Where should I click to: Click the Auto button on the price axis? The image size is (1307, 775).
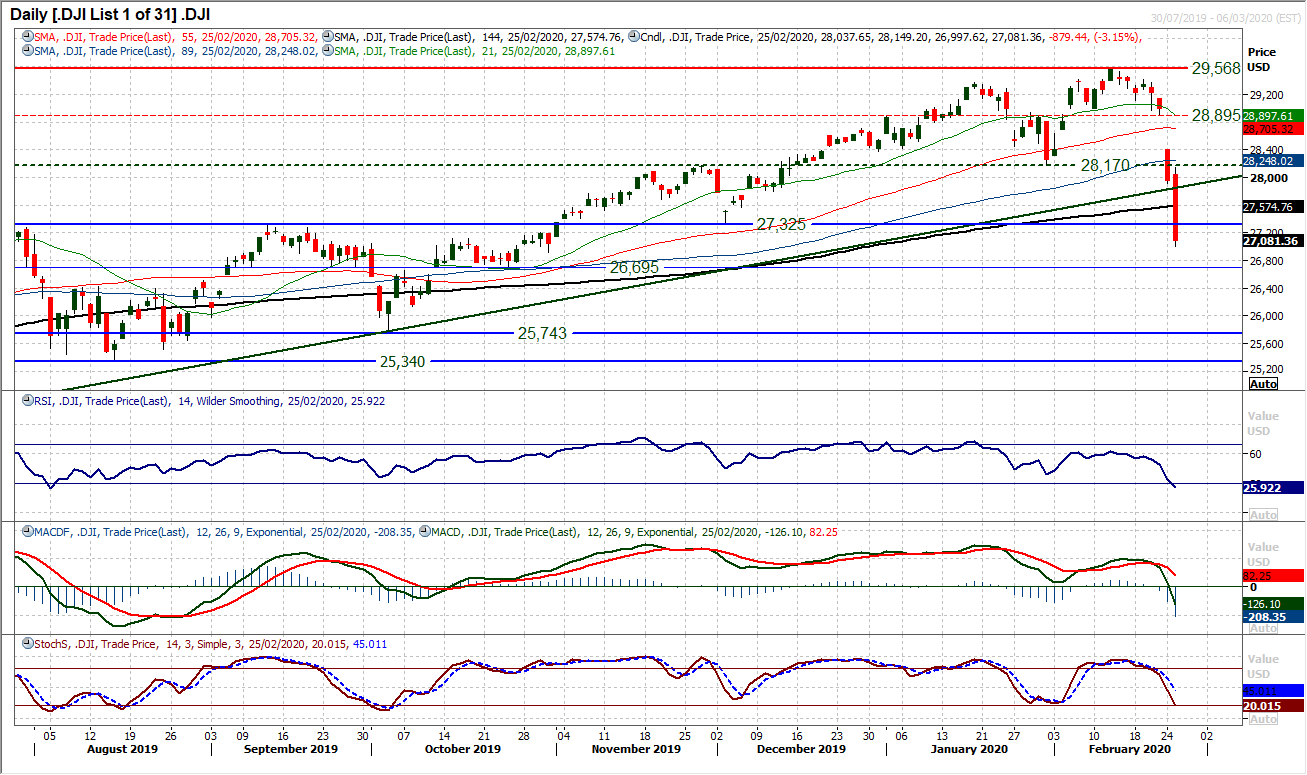point(1263,384)
